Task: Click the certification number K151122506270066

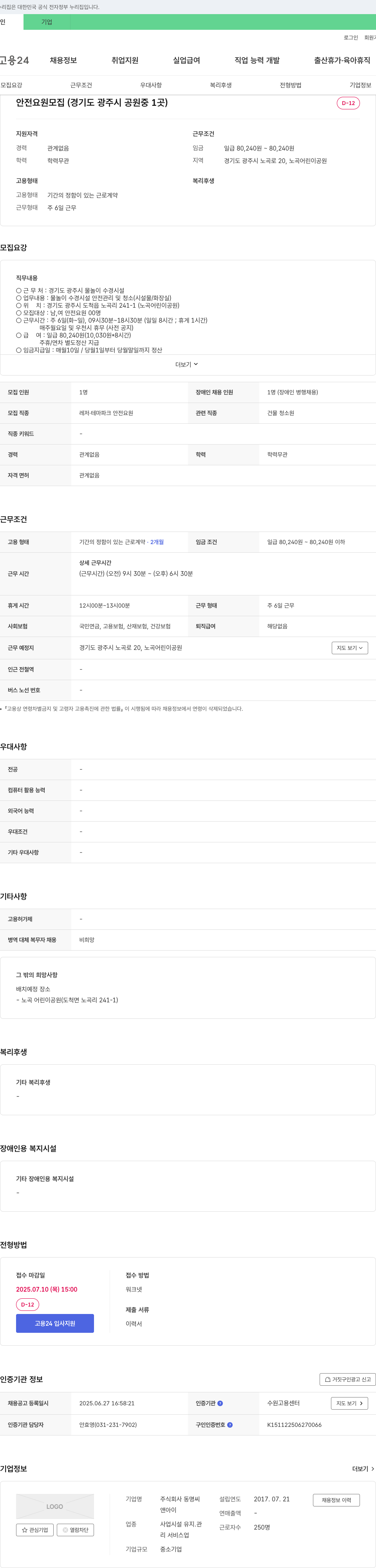Action: tap(295, 1425)
